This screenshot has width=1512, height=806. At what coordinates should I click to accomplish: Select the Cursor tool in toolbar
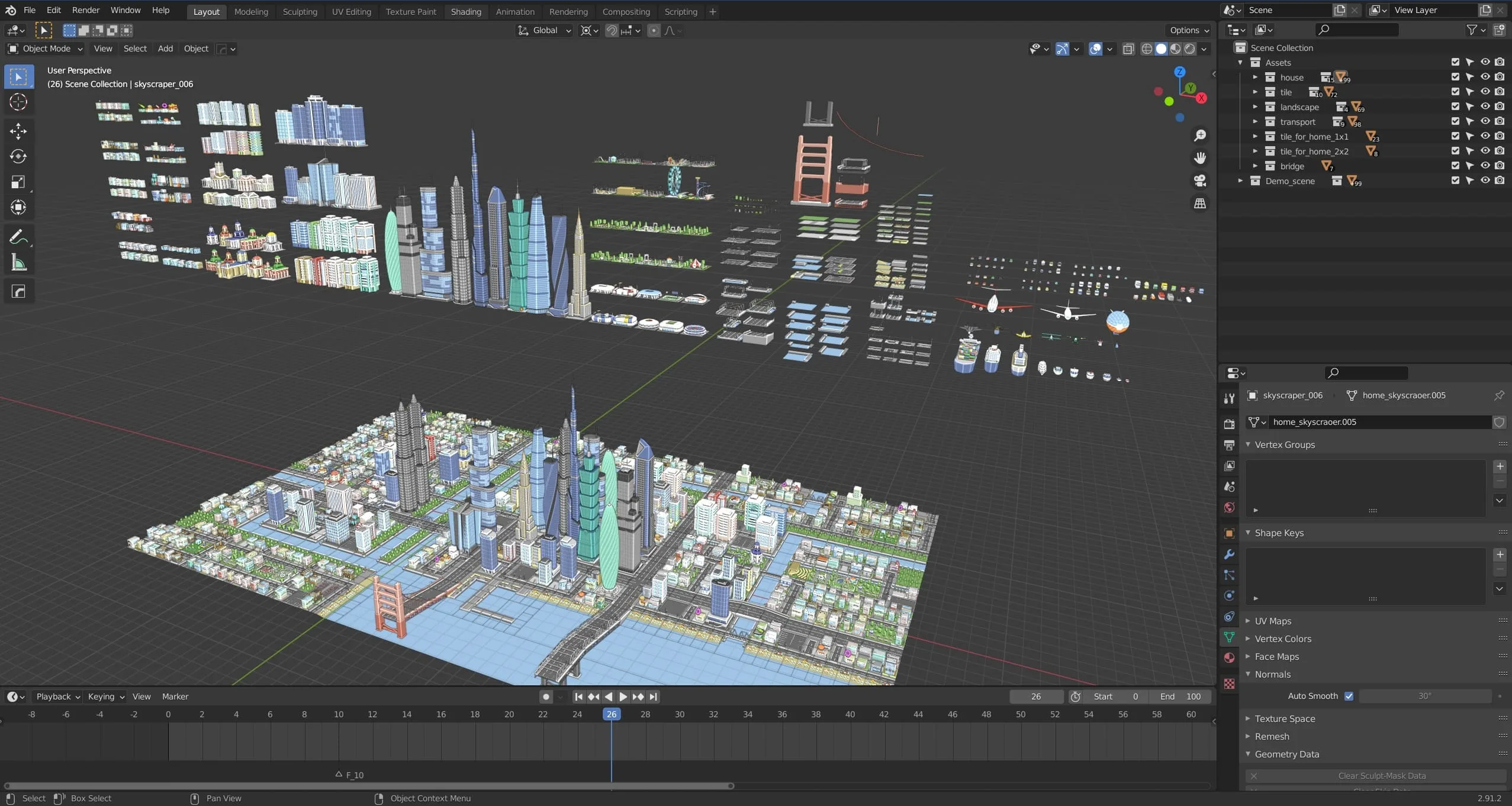(18, 102)
